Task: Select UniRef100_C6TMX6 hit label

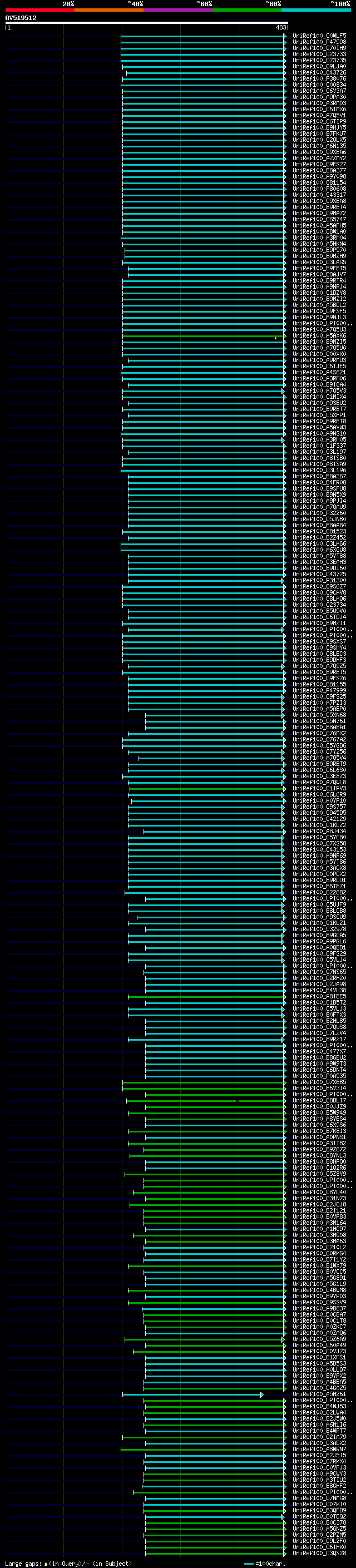Action: click(319, 110)
